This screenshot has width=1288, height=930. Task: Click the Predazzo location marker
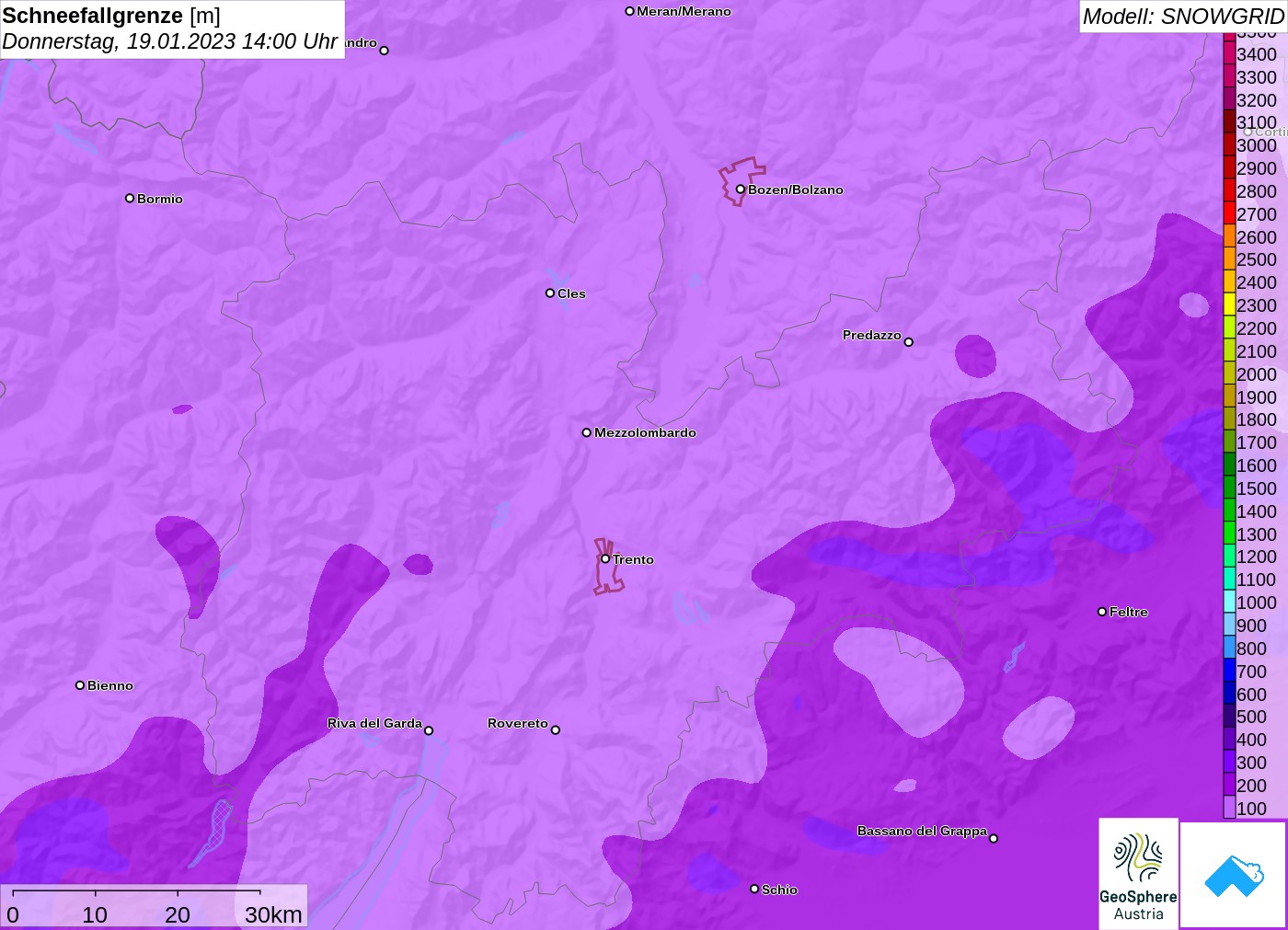[x=908, y=342]
